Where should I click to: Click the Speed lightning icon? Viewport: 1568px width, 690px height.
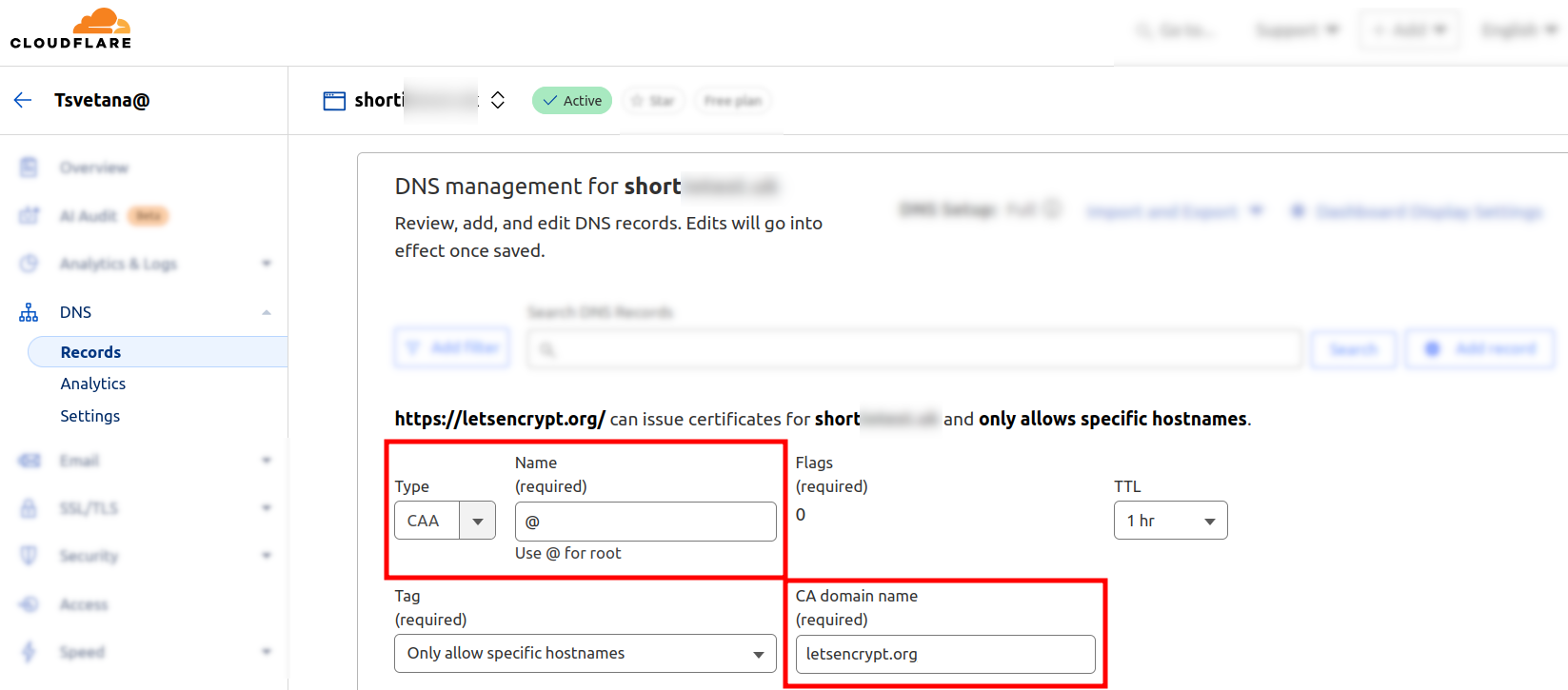coord(29,652)
